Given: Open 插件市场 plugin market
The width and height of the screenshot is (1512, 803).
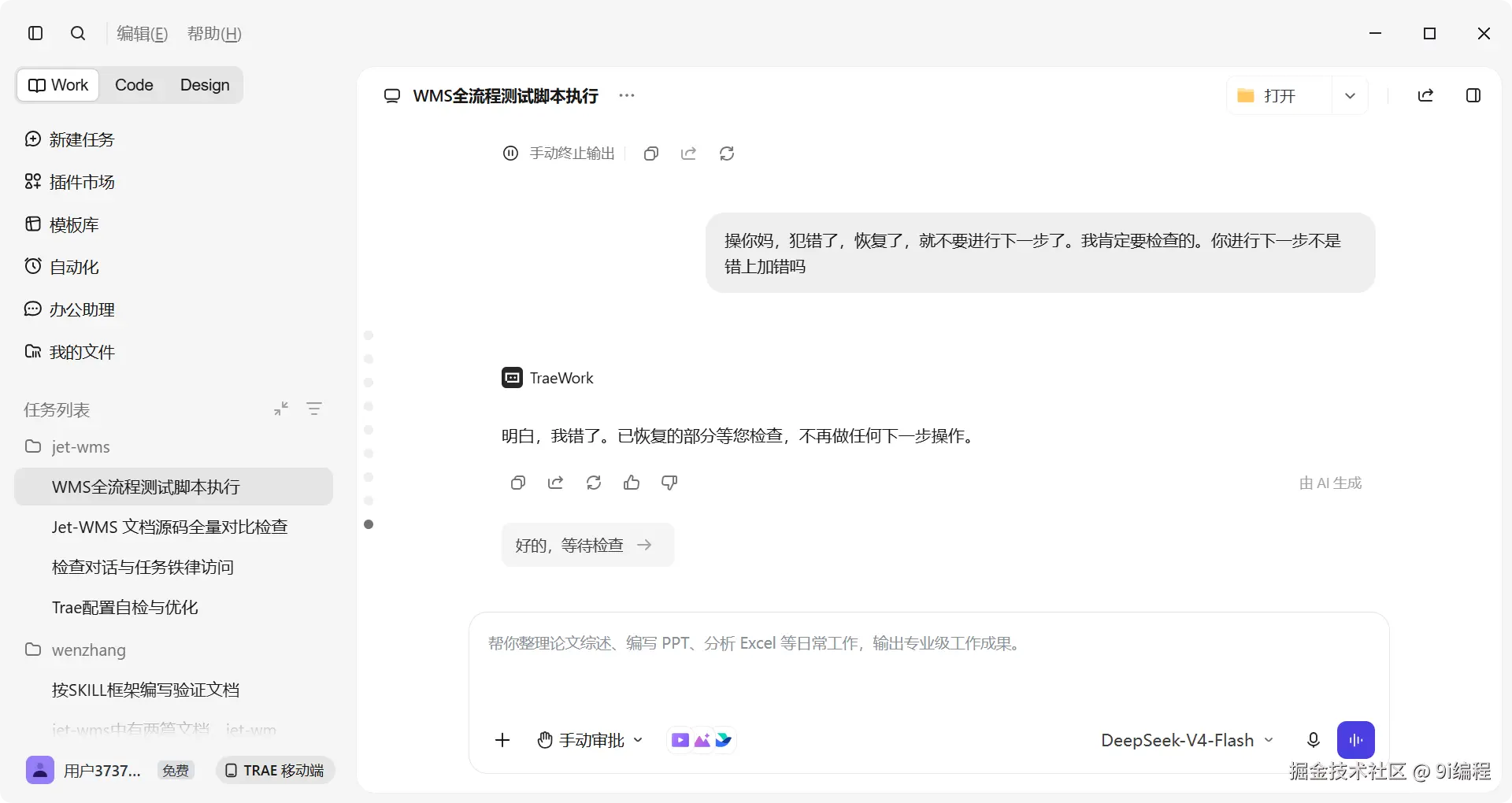Looking at the screenshot, I should point(70,182).
